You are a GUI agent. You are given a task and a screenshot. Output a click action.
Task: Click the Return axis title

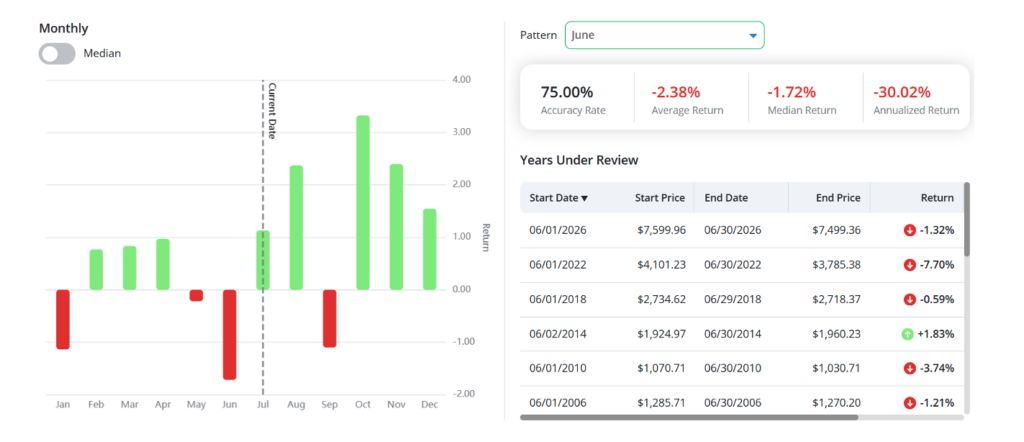coord(485,237)
